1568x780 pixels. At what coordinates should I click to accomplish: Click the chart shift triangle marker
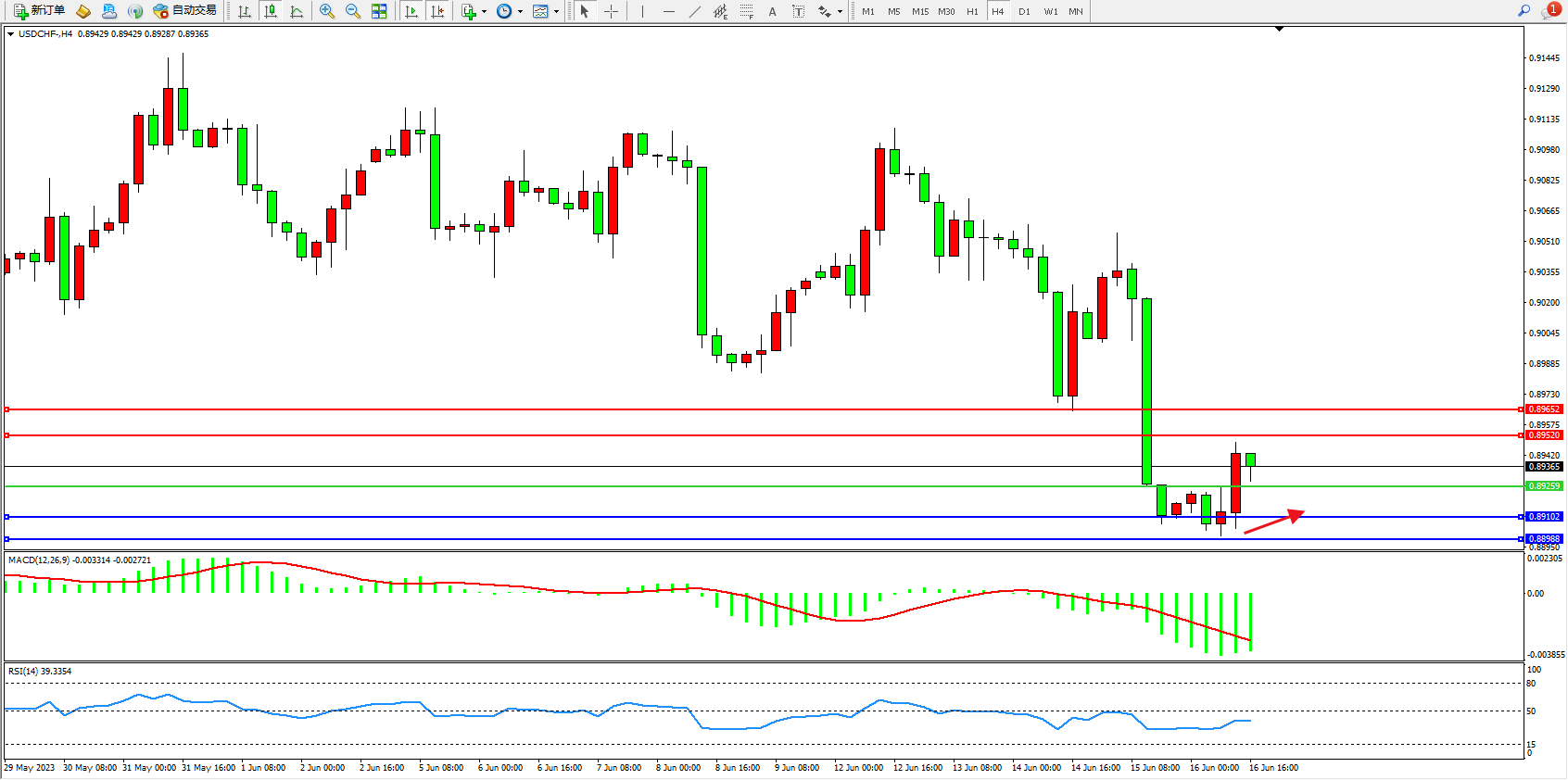[1279, 30]
